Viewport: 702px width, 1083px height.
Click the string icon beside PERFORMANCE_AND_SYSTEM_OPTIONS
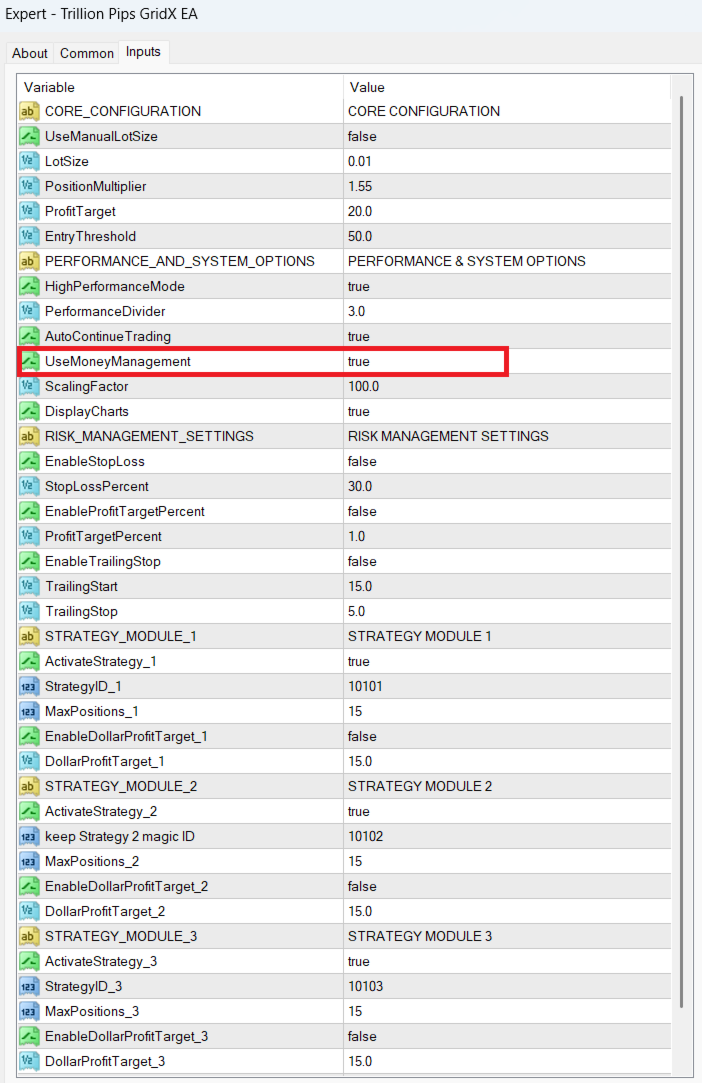click(28, 261)
